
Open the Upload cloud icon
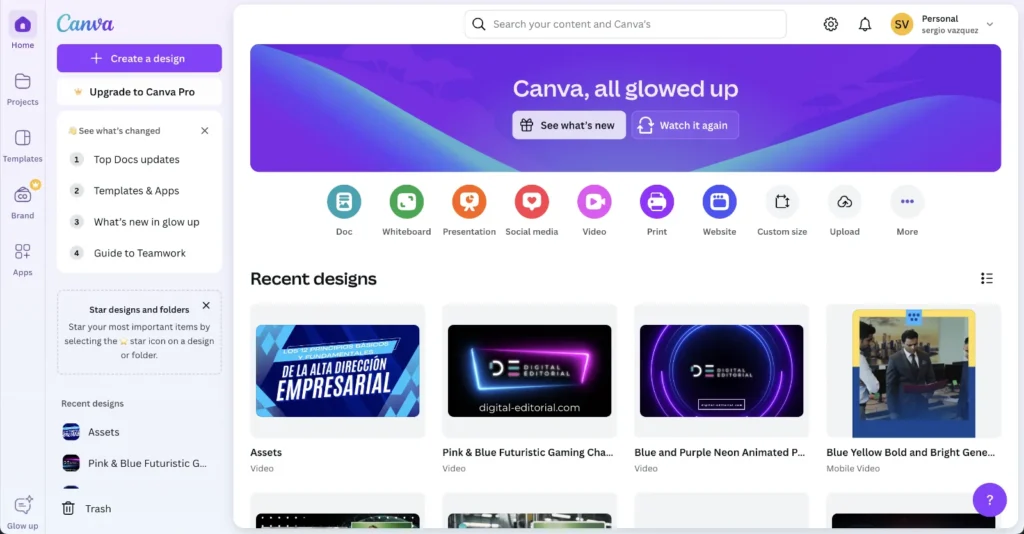(x=844, y=202)
